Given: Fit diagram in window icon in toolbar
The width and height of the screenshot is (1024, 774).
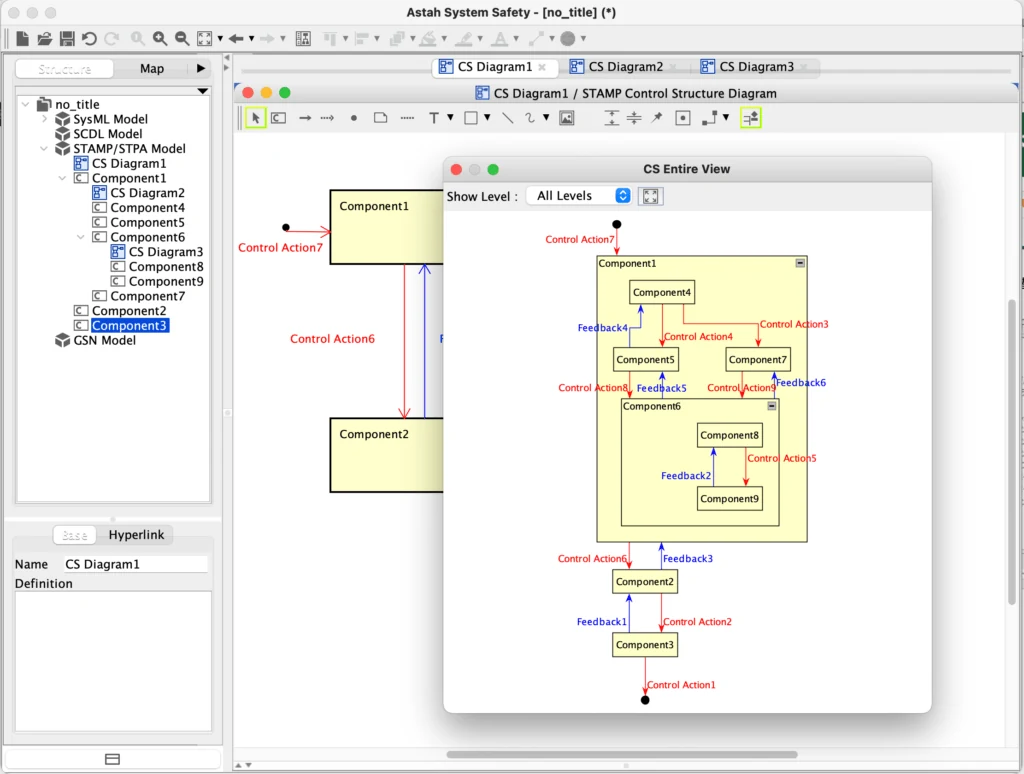Looking at the screenshot, I should (204, 39).
